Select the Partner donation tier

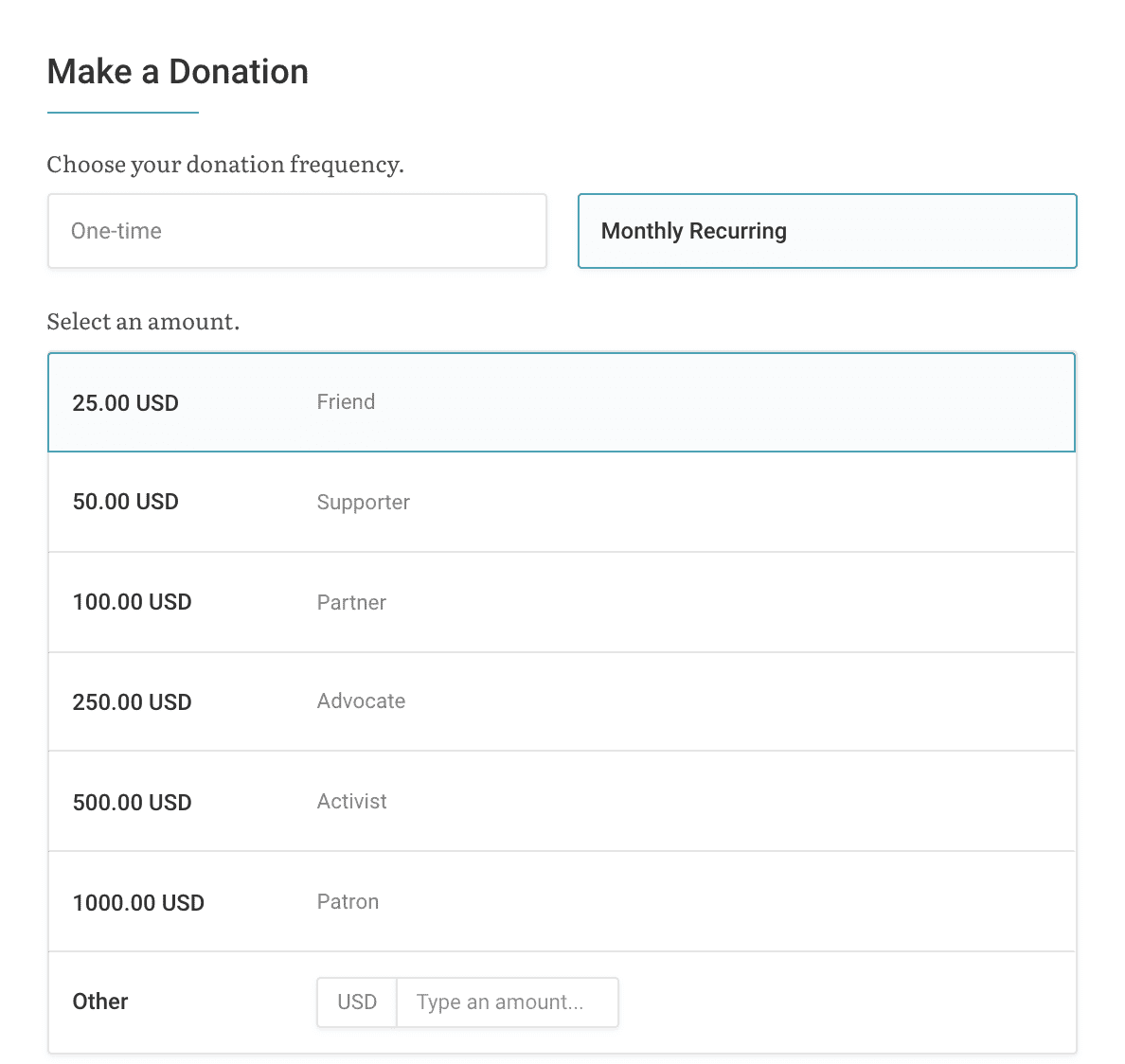351,602
